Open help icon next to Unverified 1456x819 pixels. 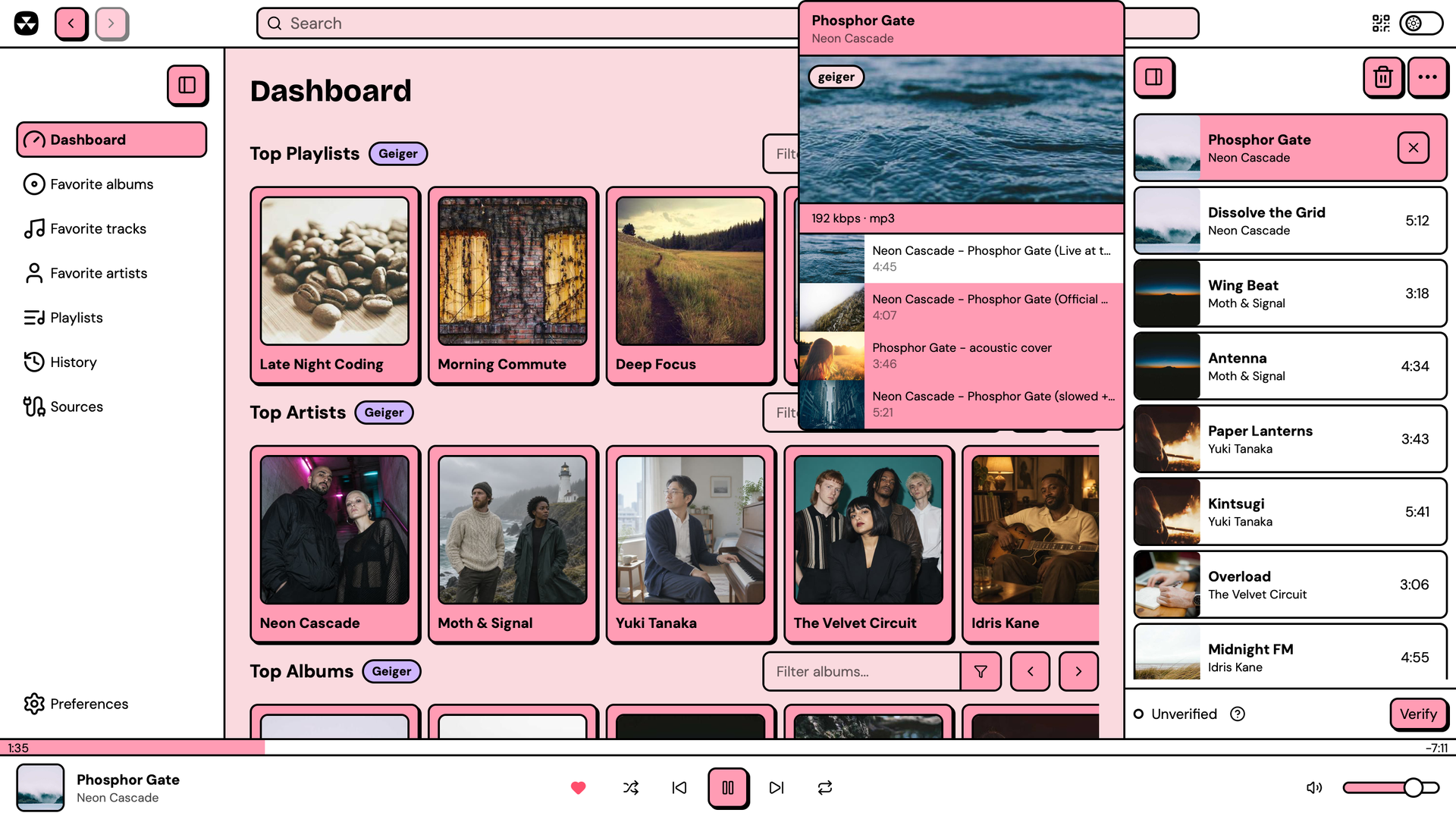[1238, 714]
